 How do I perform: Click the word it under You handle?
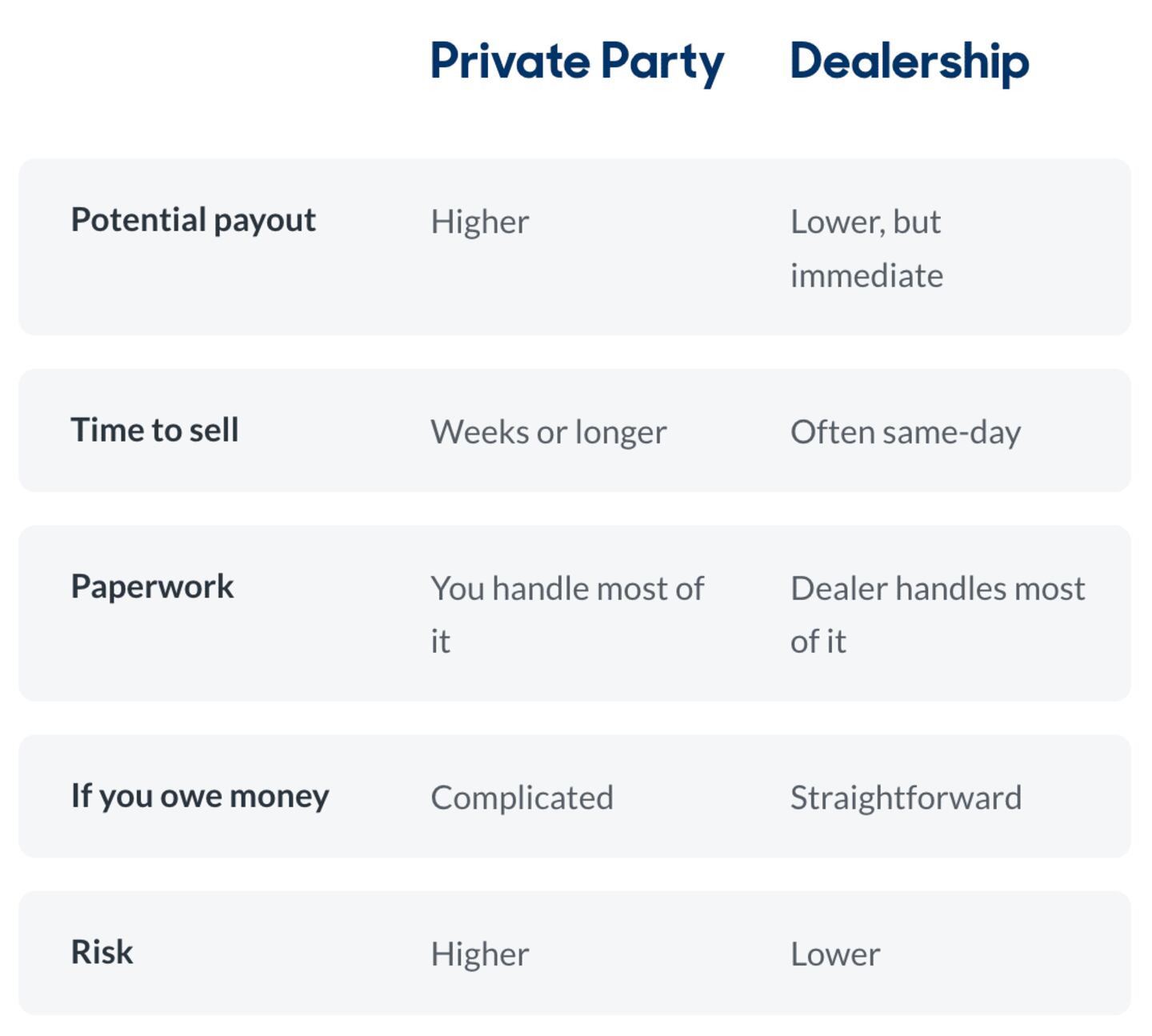pos(441,642)
